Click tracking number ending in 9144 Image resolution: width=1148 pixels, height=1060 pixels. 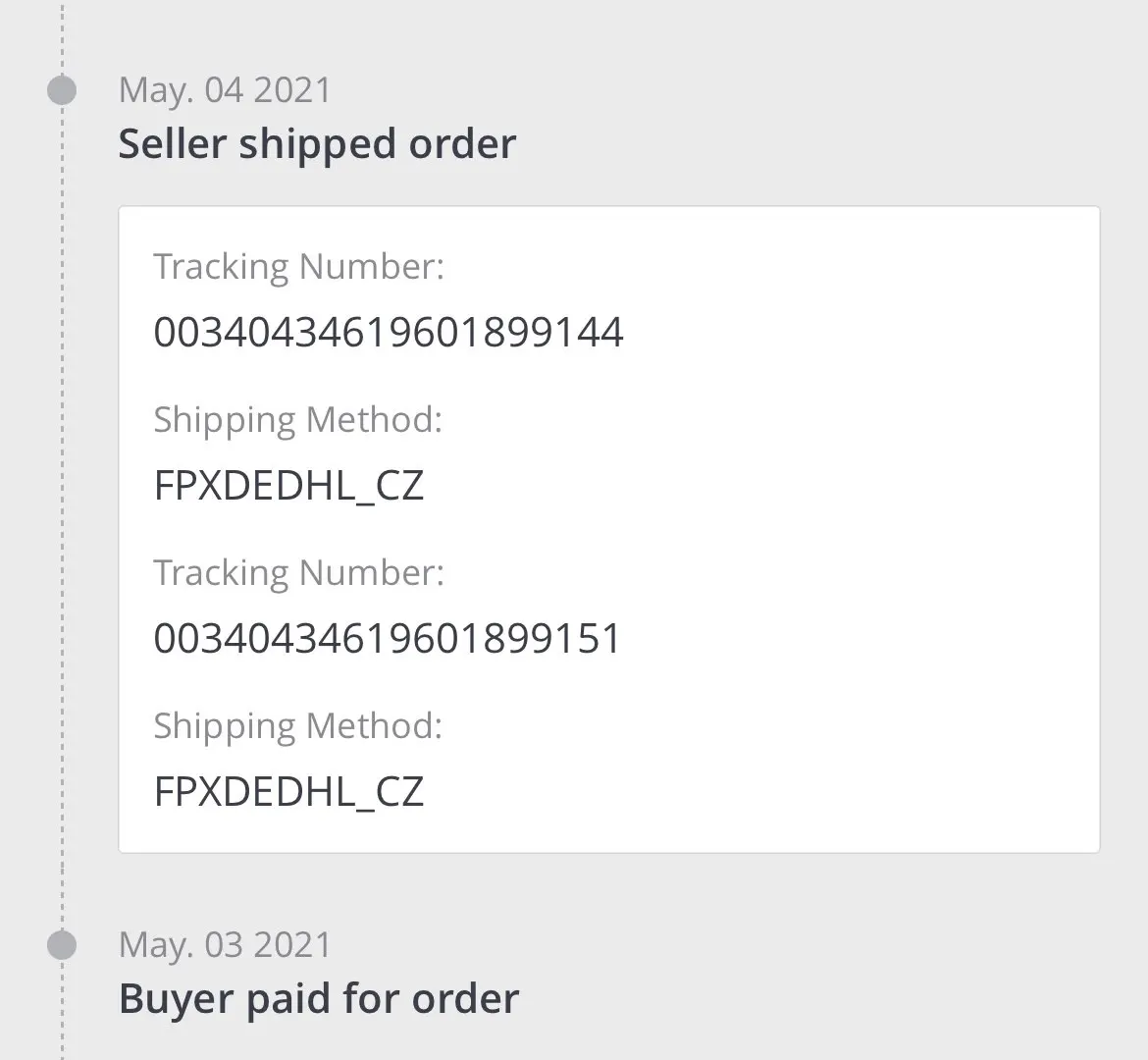point(389,333)
